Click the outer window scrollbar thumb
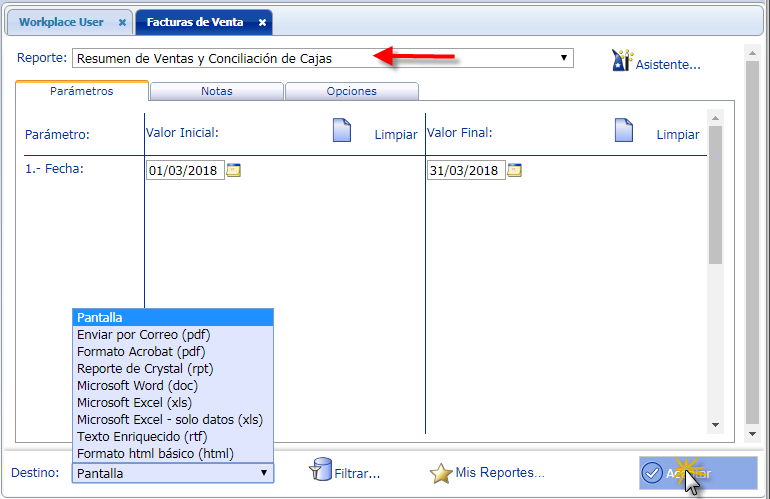770x499 pixels. point(752,242)
